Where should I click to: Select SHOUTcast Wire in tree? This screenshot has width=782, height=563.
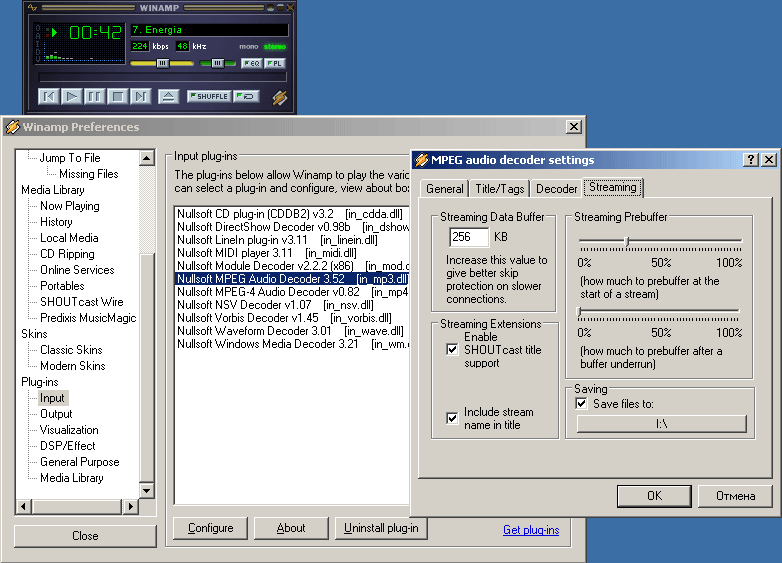point(82,302)
